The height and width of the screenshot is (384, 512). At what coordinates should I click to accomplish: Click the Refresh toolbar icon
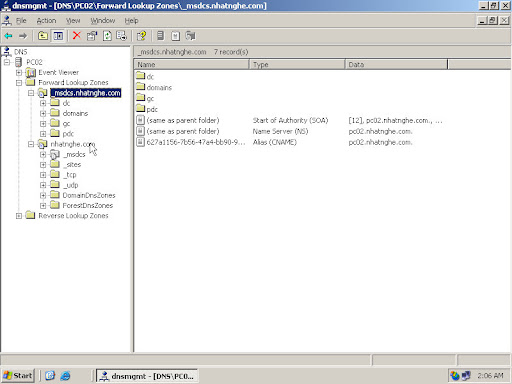click(x=107, y=36)
